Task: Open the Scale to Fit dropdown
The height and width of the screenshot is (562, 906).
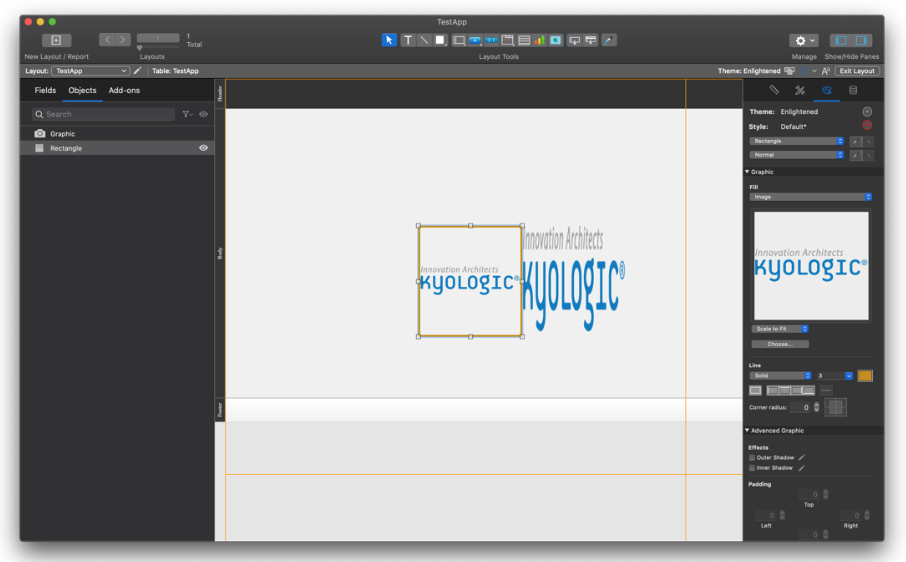Action: tap(779, 329)
